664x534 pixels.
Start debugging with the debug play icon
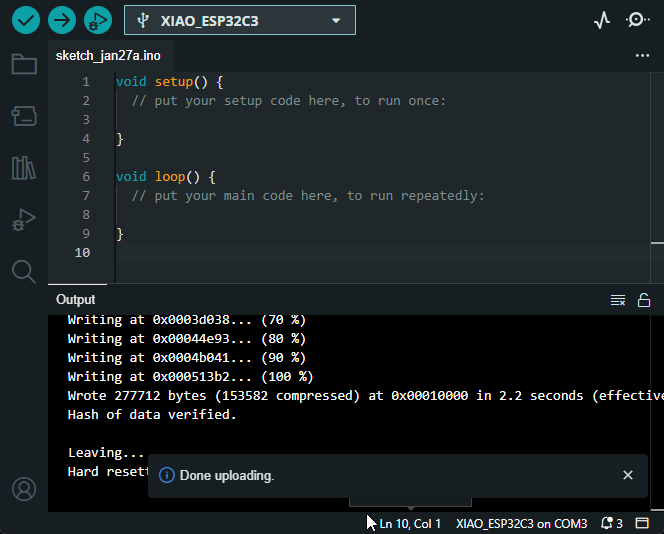click(x=97, y=20)
